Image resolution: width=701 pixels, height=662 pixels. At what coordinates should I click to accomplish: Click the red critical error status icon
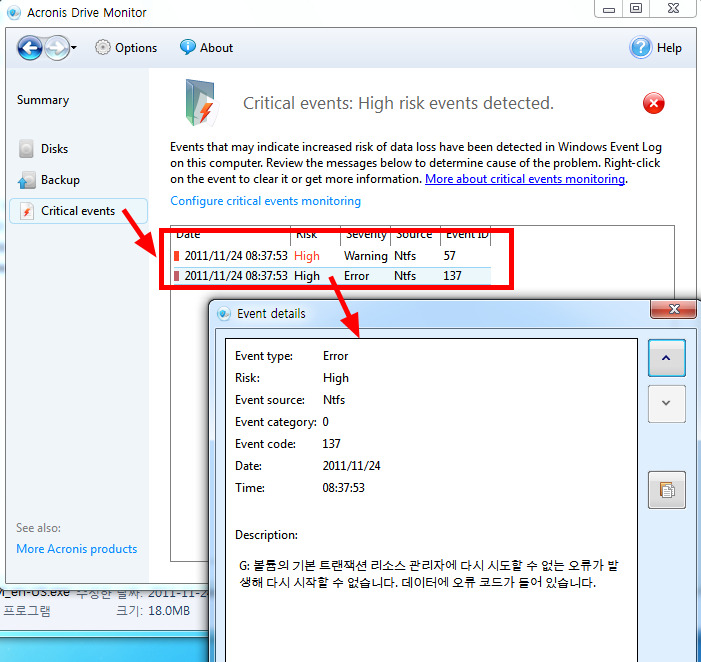click(653, 103)
